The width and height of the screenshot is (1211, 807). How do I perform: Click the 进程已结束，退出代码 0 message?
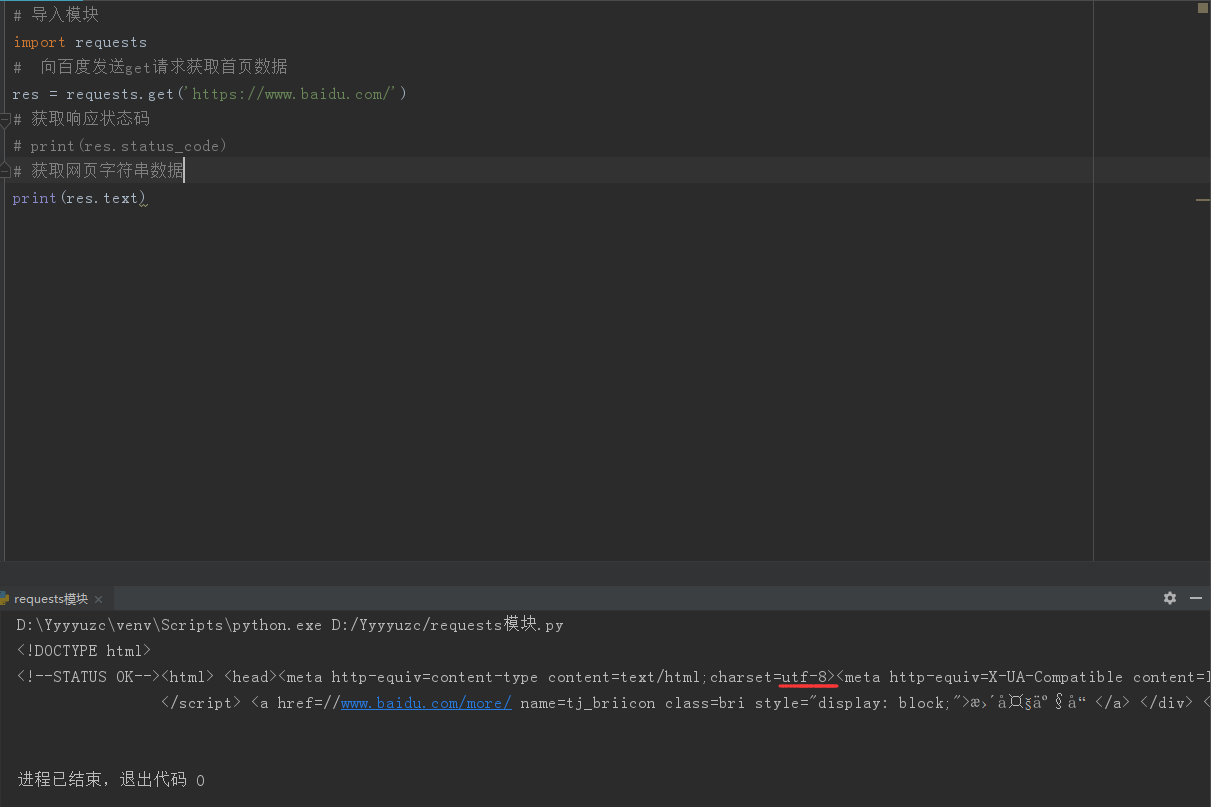click(x=111, y=780)
